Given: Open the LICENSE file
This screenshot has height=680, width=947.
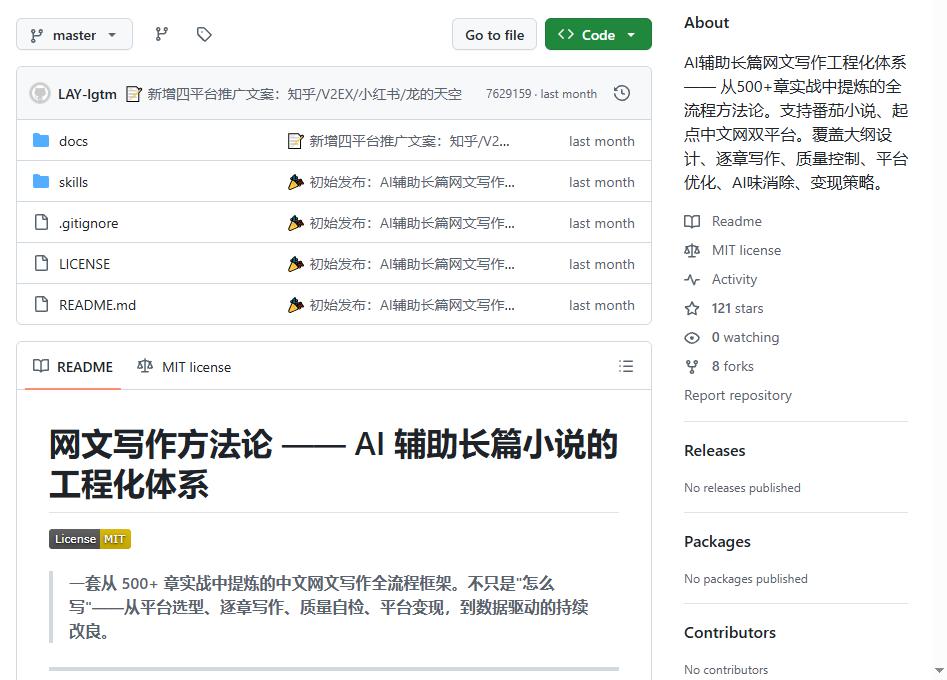Looking at the screenshot, I should (85, 264).
